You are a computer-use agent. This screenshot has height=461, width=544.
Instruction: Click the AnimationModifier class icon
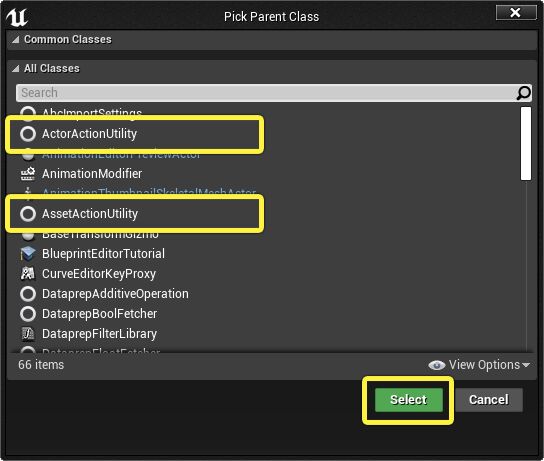[28, 174]
